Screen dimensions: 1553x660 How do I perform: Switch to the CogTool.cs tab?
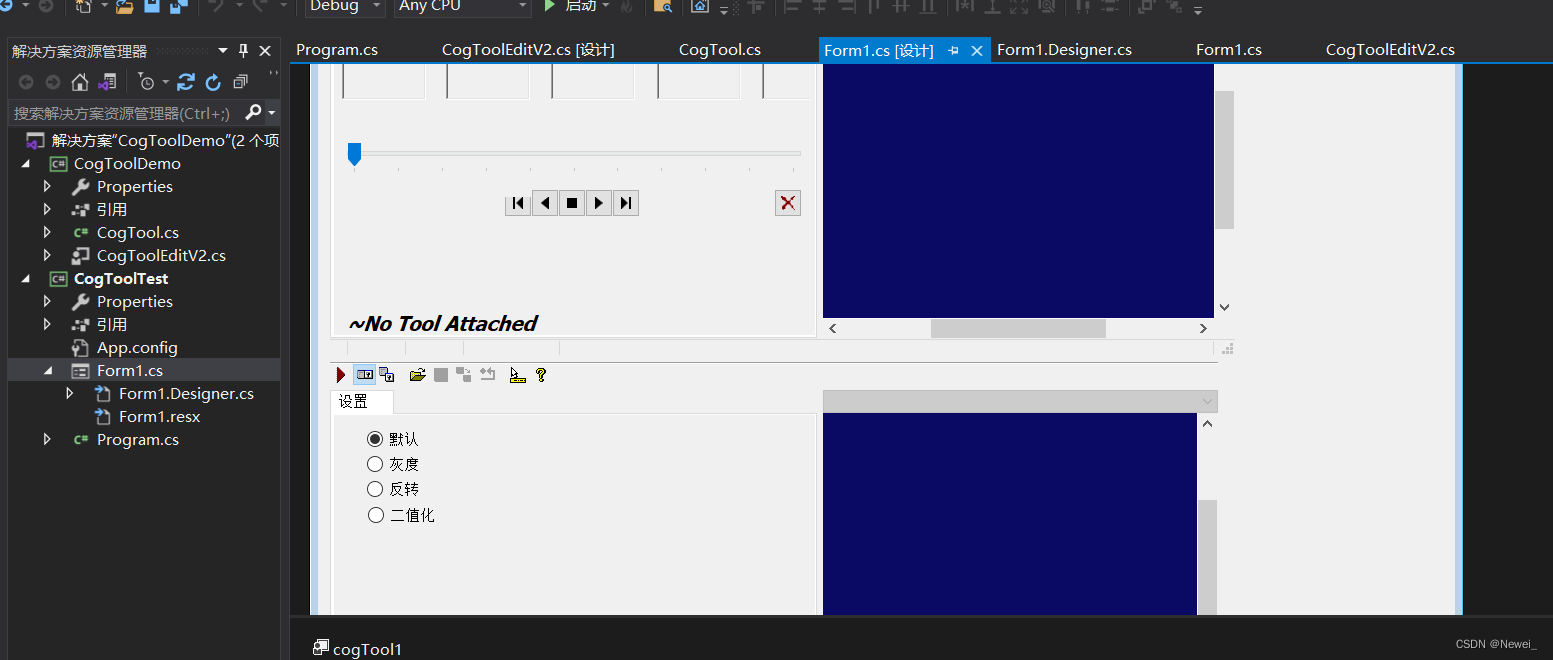tap(719, 50)
